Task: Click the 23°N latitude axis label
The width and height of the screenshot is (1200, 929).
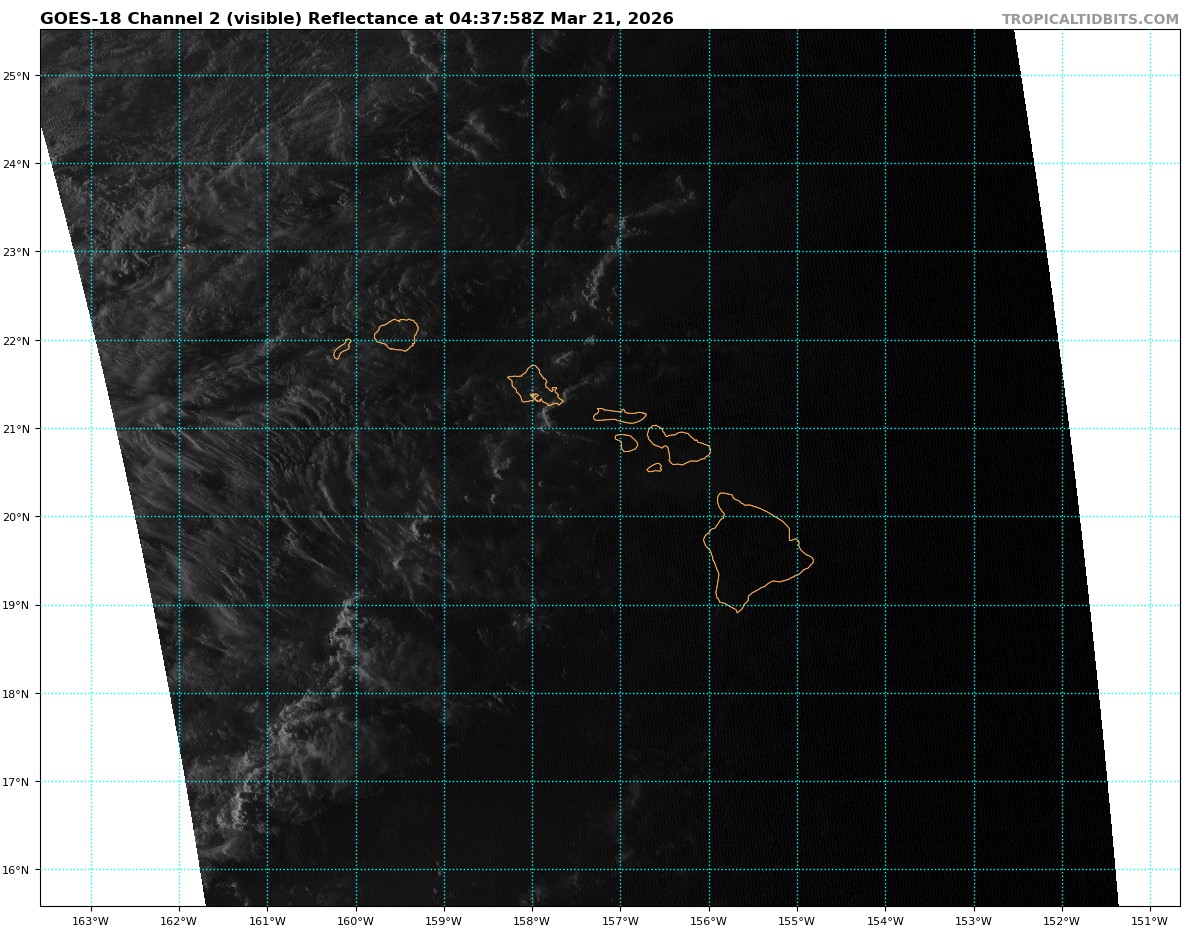Action: [x=20, y=252]
